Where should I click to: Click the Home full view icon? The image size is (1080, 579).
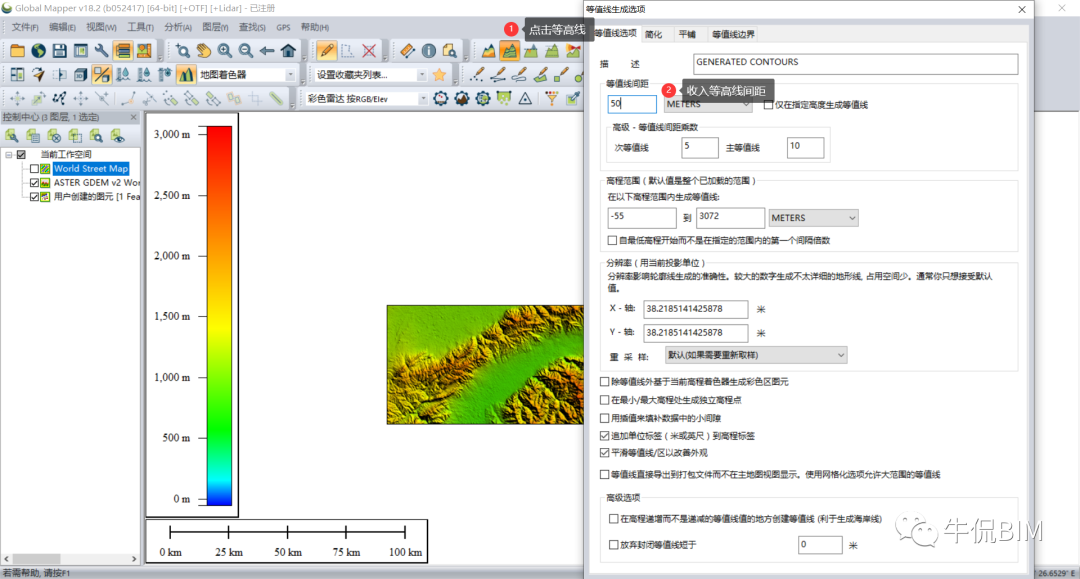(289, 50)
